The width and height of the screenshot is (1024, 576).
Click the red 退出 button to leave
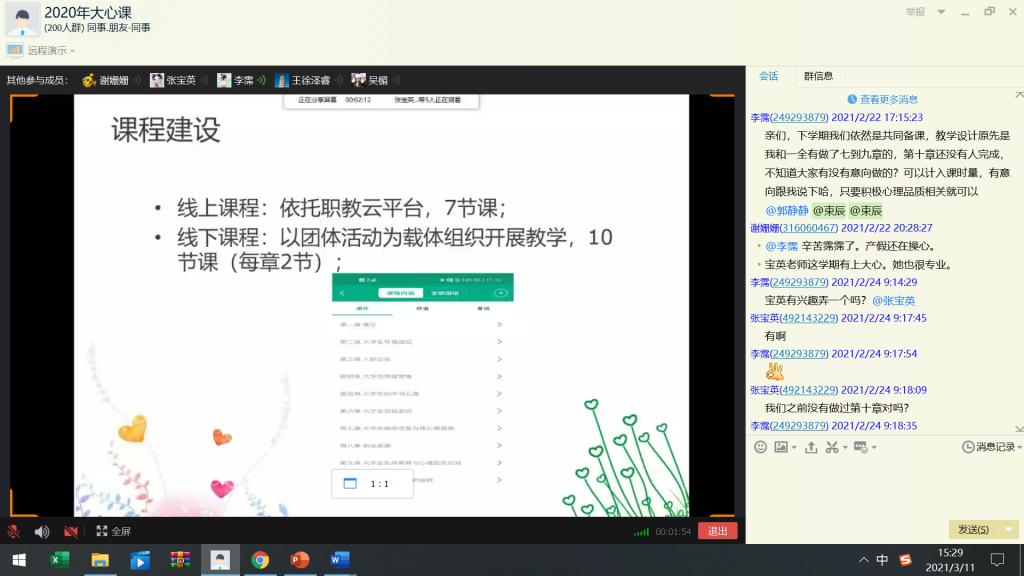[717, 531]
